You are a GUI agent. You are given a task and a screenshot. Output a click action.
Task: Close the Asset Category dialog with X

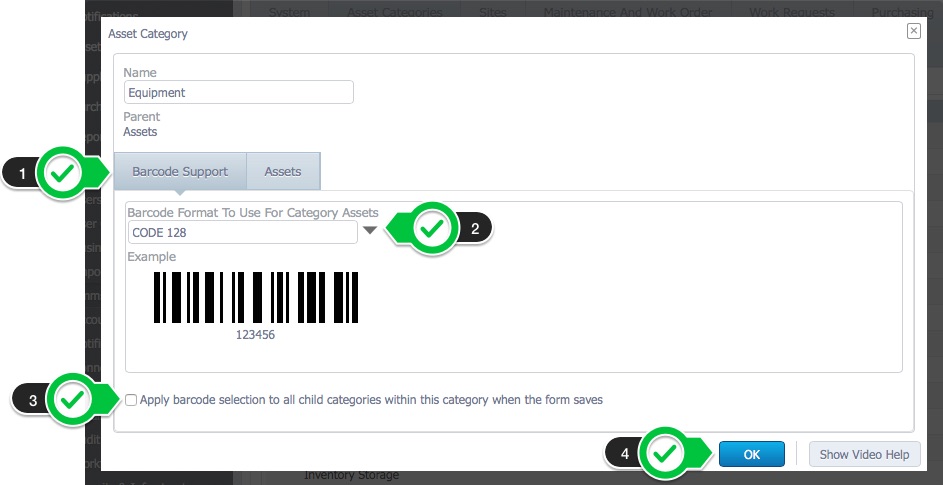pyautogui.click(x=914, y=31)
